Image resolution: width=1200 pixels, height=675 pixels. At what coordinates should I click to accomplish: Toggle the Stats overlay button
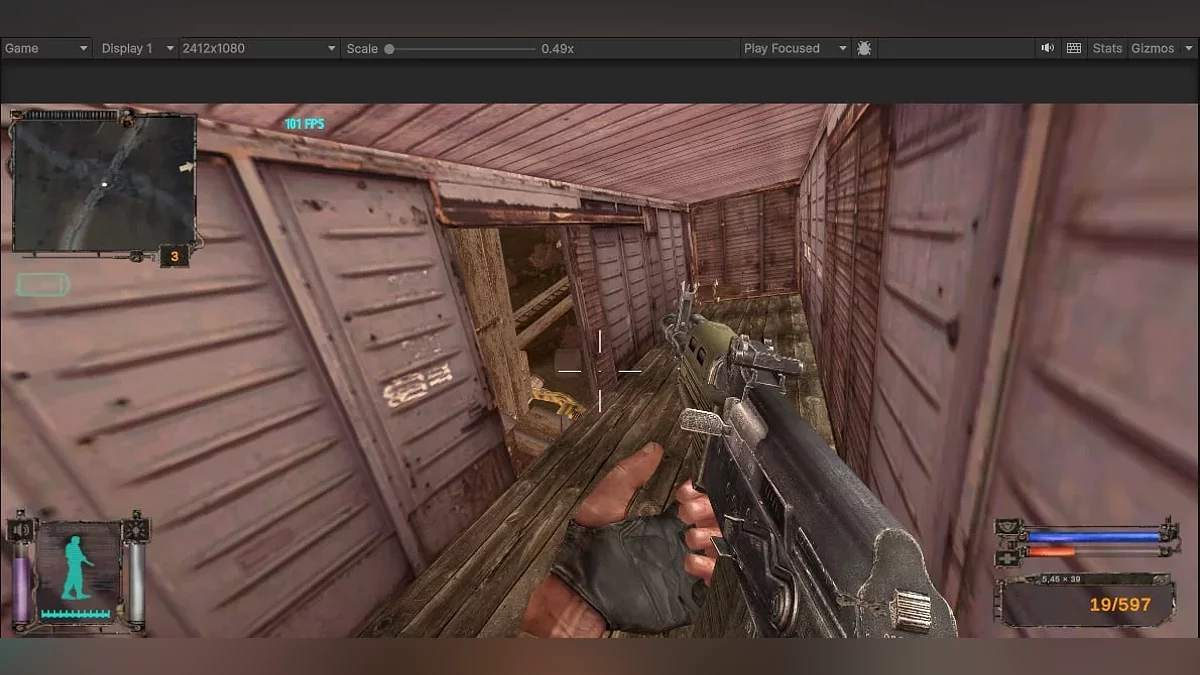(x=1107, y=48)
